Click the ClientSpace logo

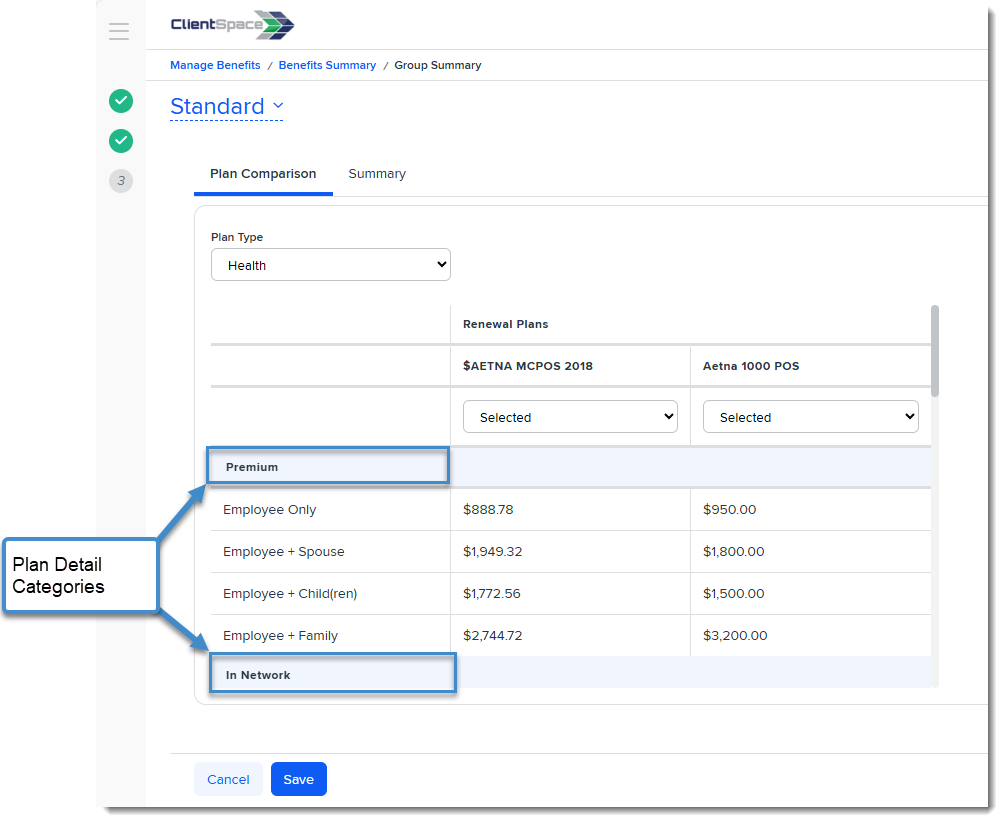pos(232,26)
